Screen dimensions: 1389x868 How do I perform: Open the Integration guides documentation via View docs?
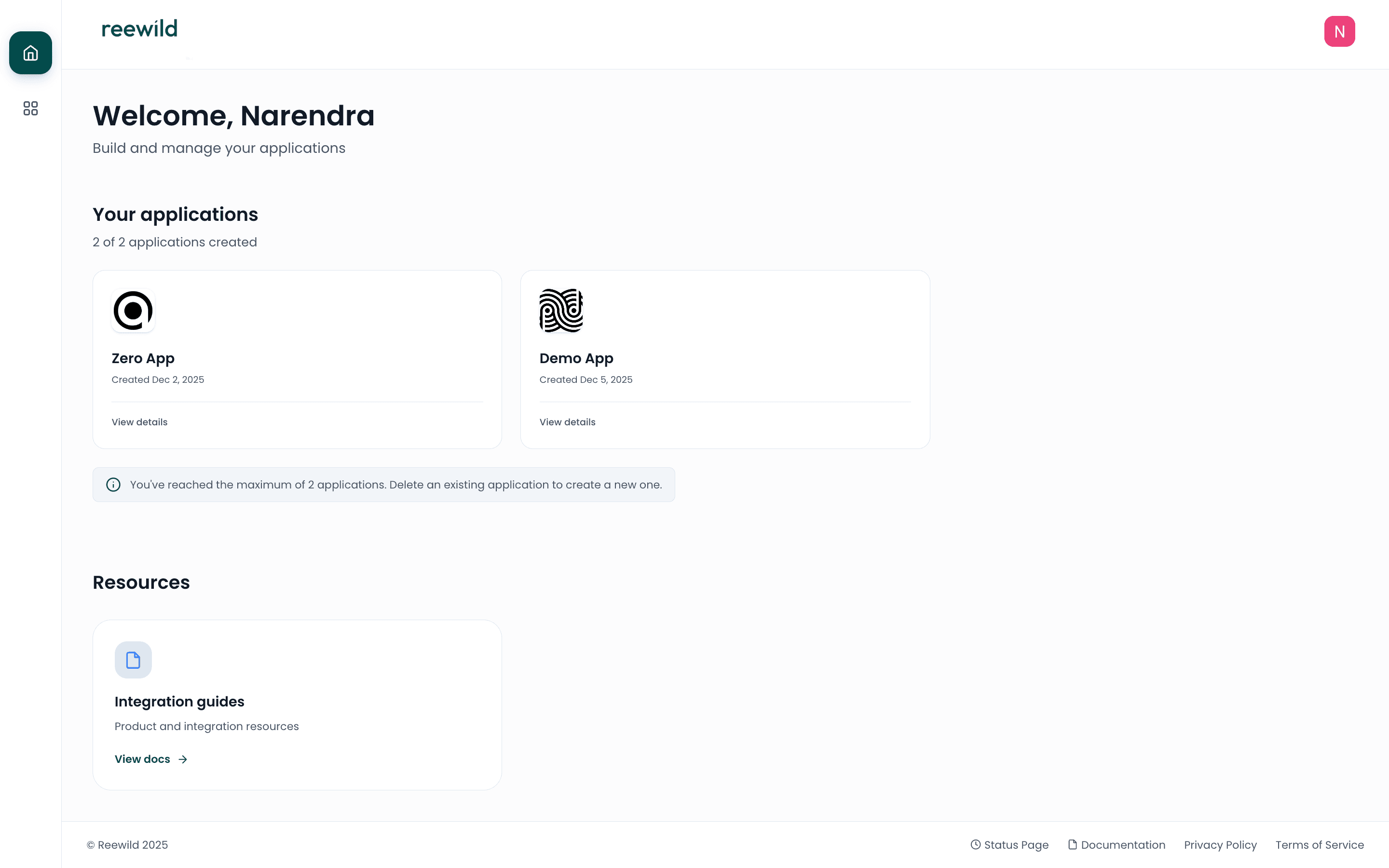[142, 759]
